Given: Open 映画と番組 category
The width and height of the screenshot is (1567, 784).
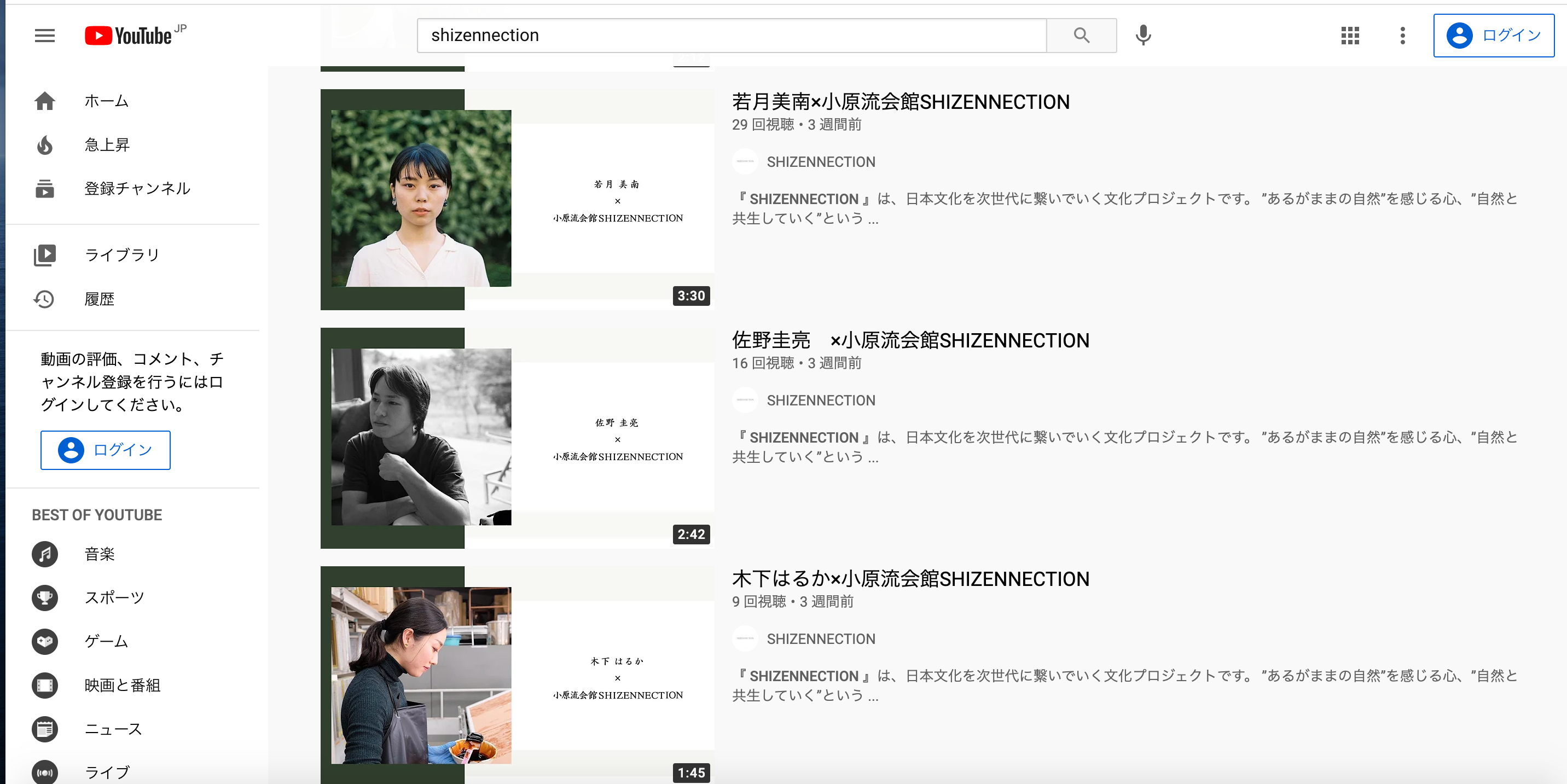Looking at the screenshot, I should [132, 686].
